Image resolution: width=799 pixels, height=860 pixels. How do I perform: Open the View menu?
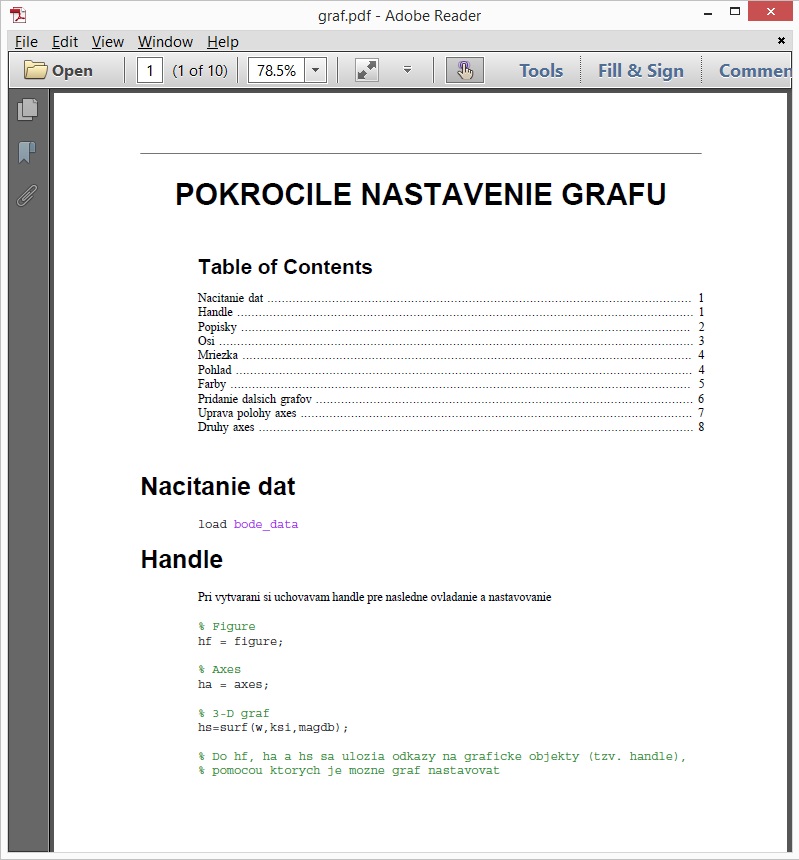pyautogui.click(x=107, y=42)
